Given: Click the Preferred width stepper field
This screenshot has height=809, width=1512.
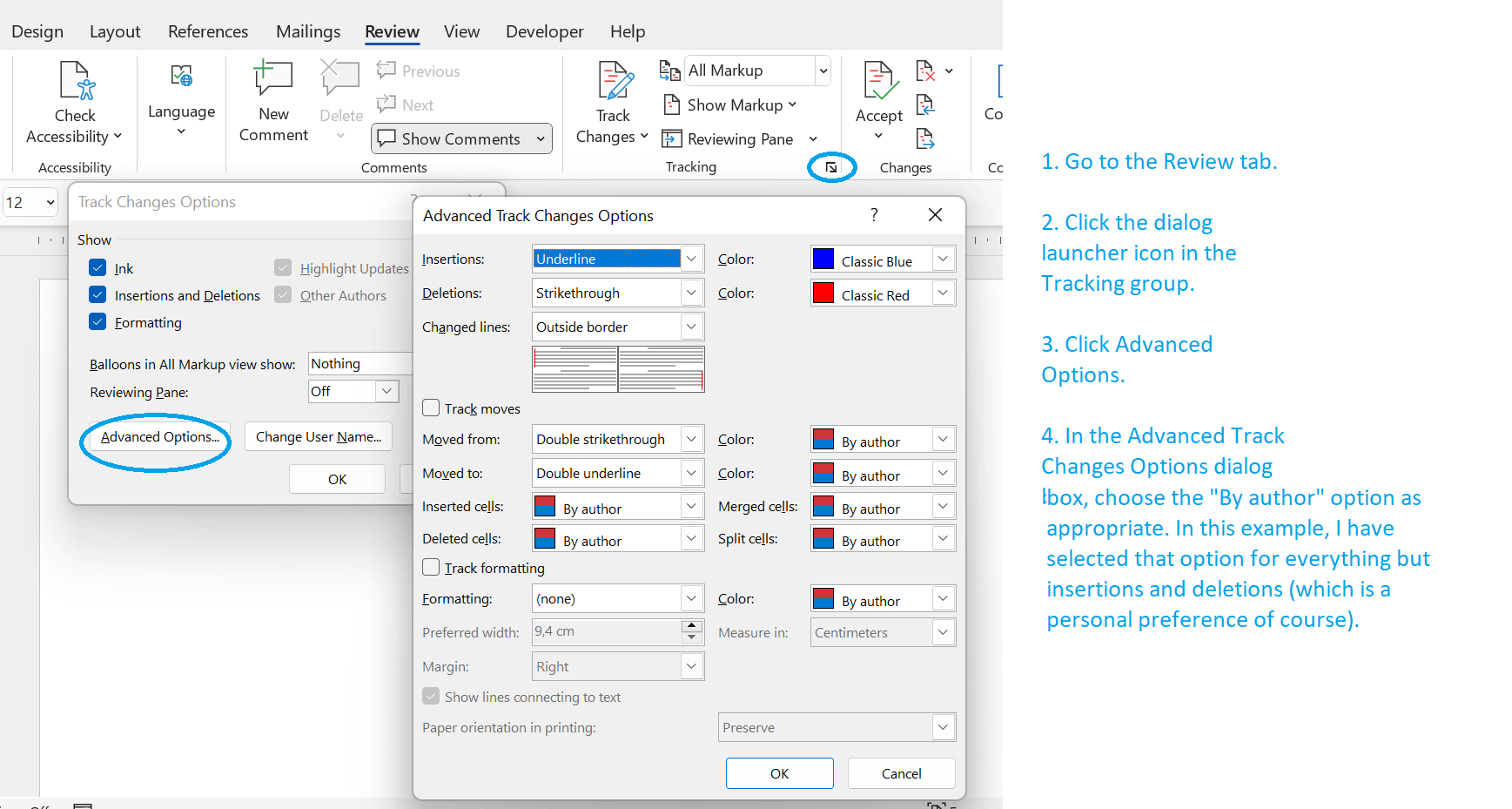Looking at the screenshot, I should tap(609, 631).
